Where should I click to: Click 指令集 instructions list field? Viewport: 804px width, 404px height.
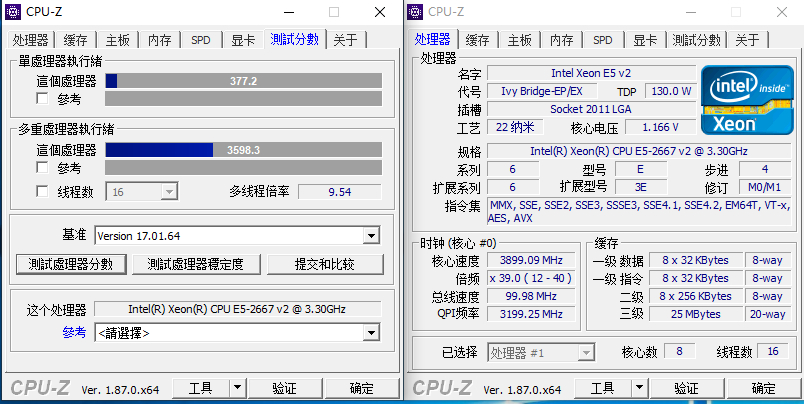(x=639, y=212)
